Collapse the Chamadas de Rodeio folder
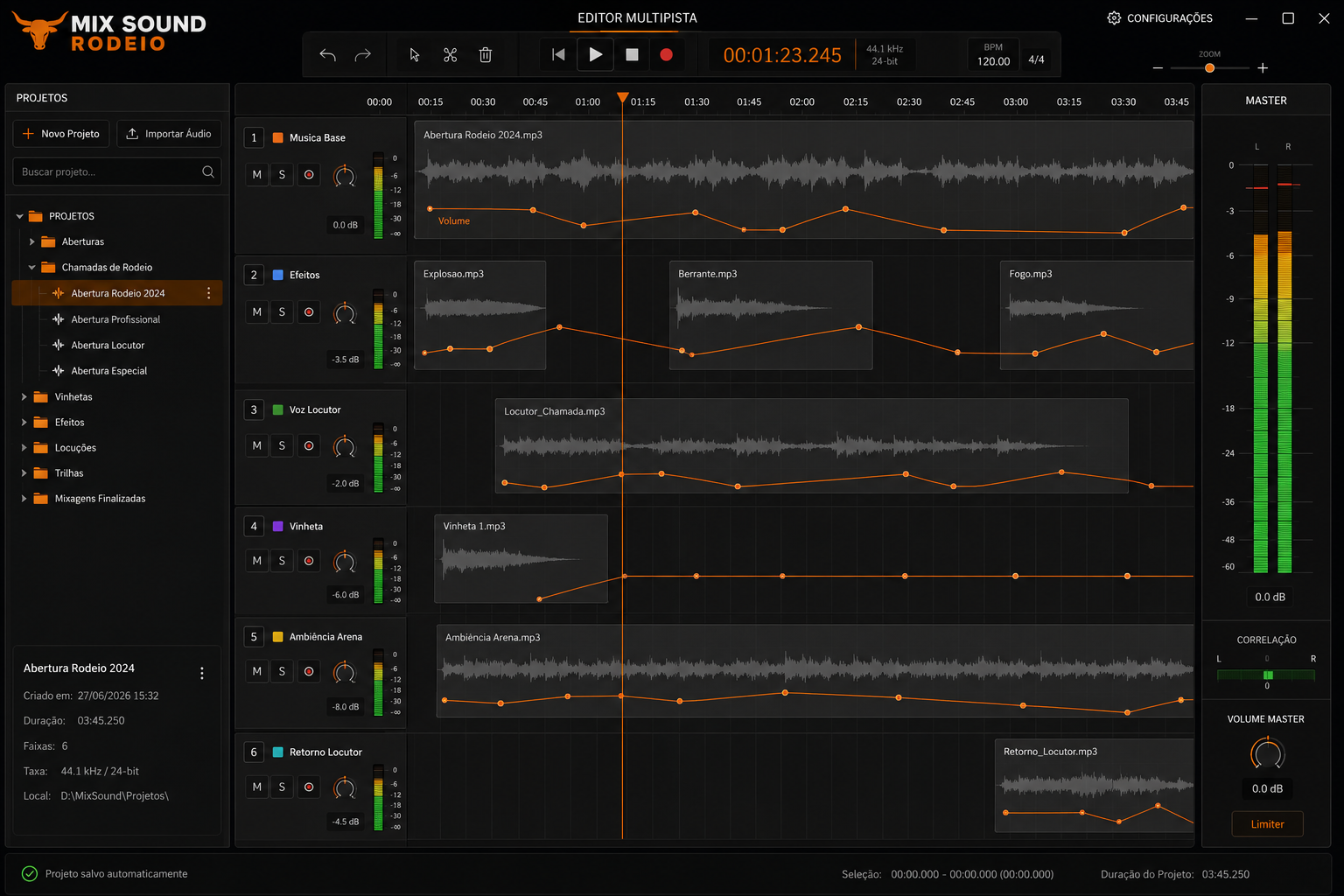Image resolution: width=1344 pixels, height=896 pixels. coord(32,268)
